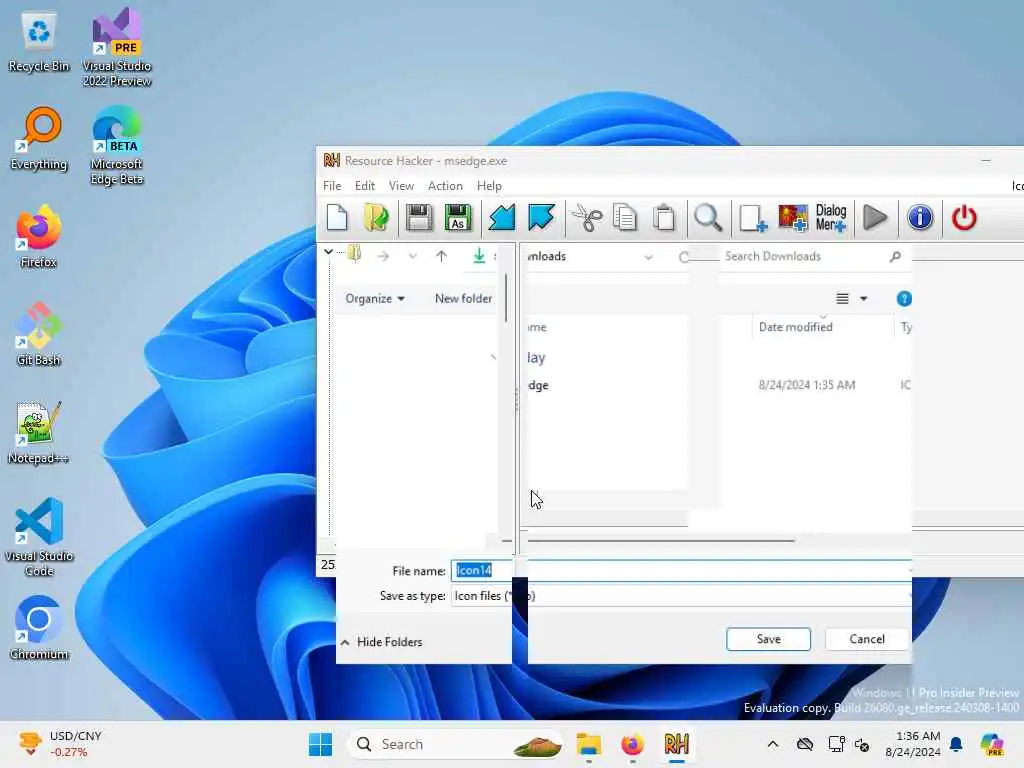Click Hide Folders toggle
The width and height of the screenshot is (1024, 768).
pyautogui.click(x=381, y=642)
